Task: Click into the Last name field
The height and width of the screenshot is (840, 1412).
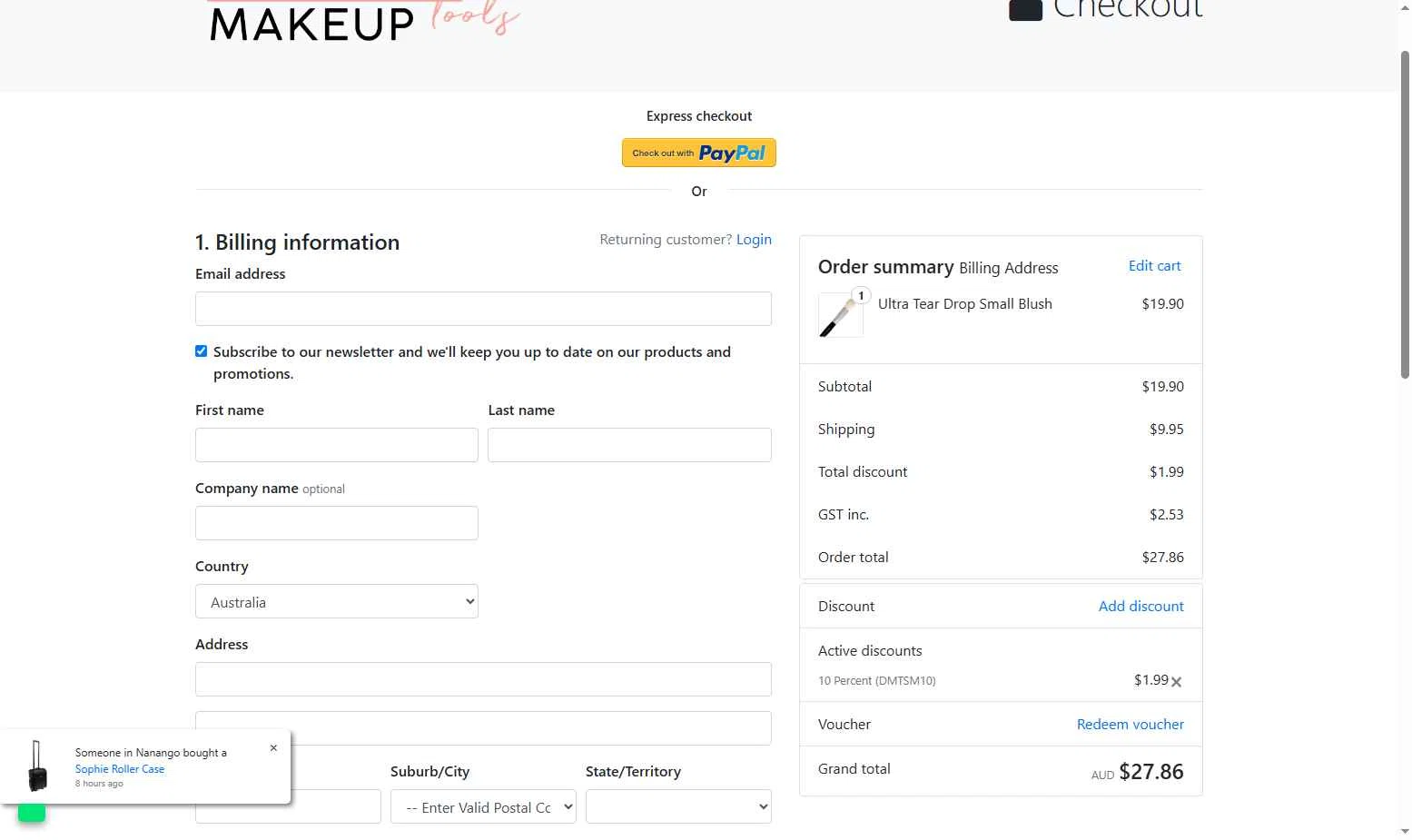Action: pos(629,445)
